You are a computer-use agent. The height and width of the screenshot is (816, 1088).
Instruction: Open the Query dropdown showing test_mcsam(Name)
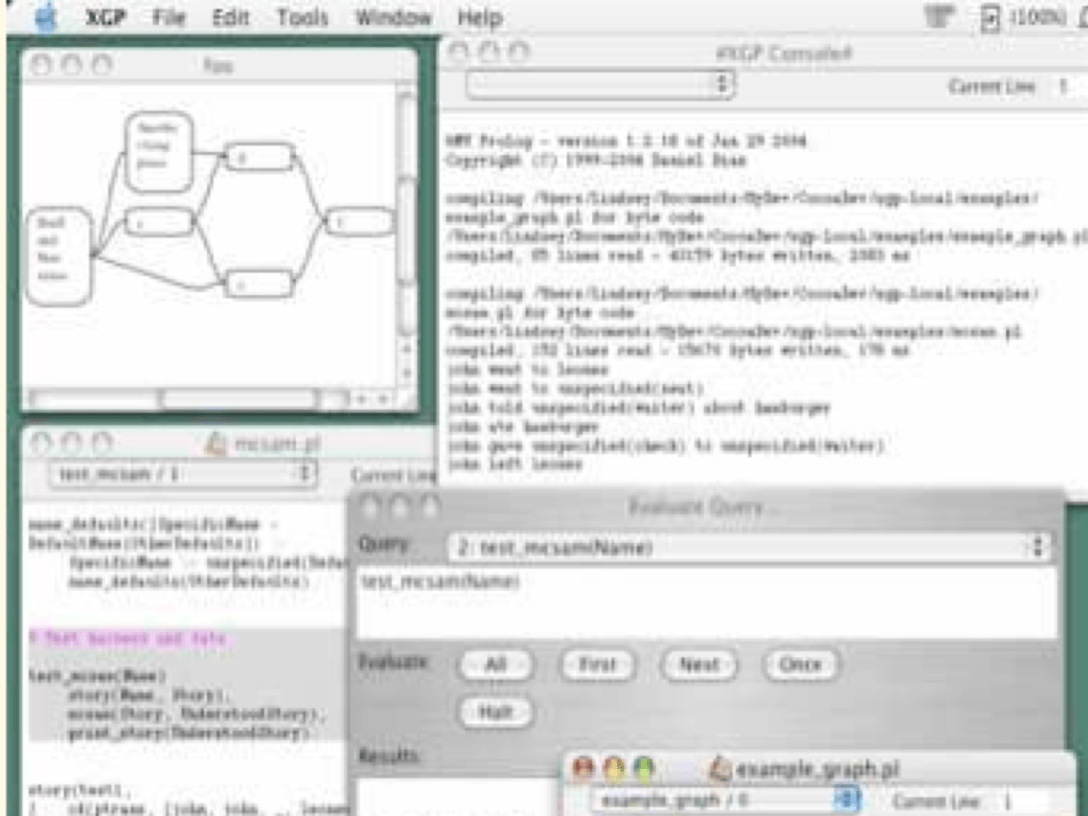pos(748,547)
